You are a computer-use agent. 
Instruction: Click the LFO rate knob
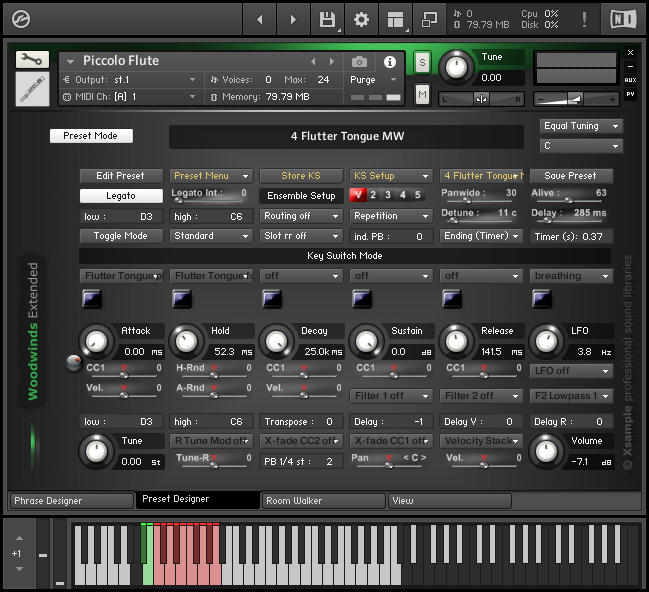point(546,342)
